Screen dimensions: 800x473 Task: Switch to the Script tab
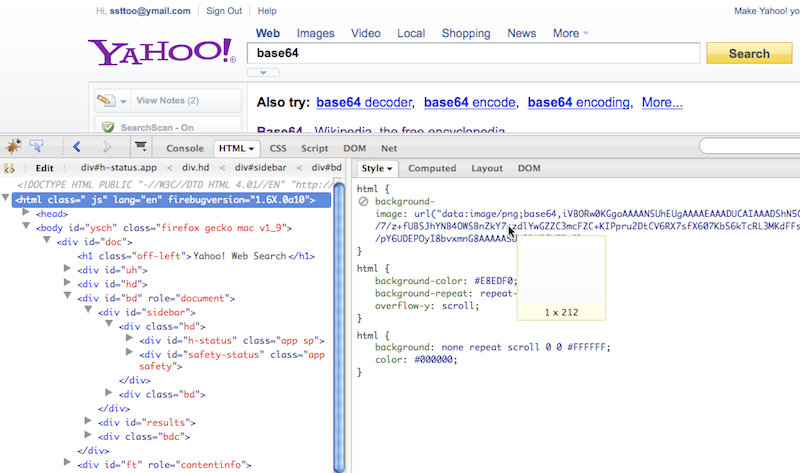(314, 148)
